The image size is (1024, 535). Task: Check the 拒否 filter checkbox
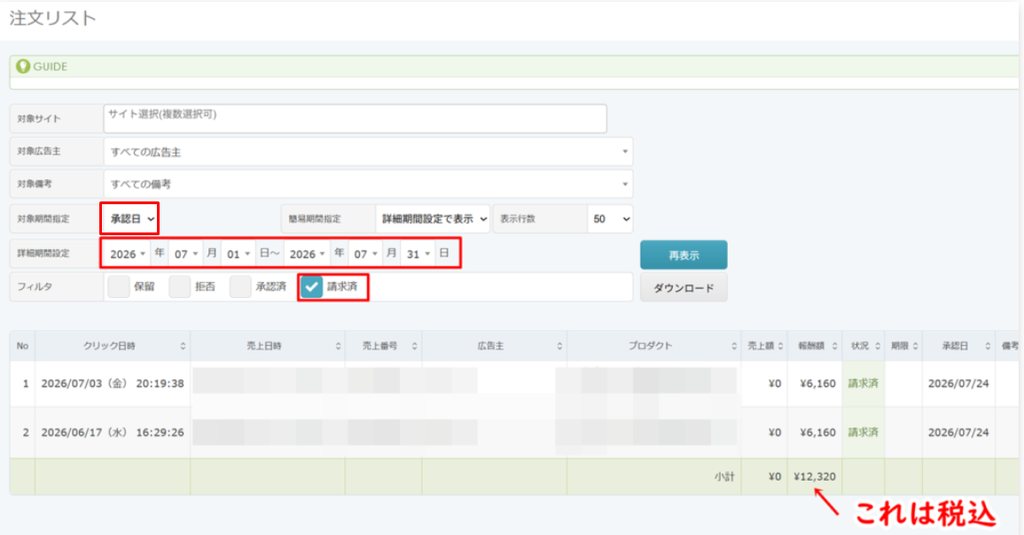coord(180,287)
